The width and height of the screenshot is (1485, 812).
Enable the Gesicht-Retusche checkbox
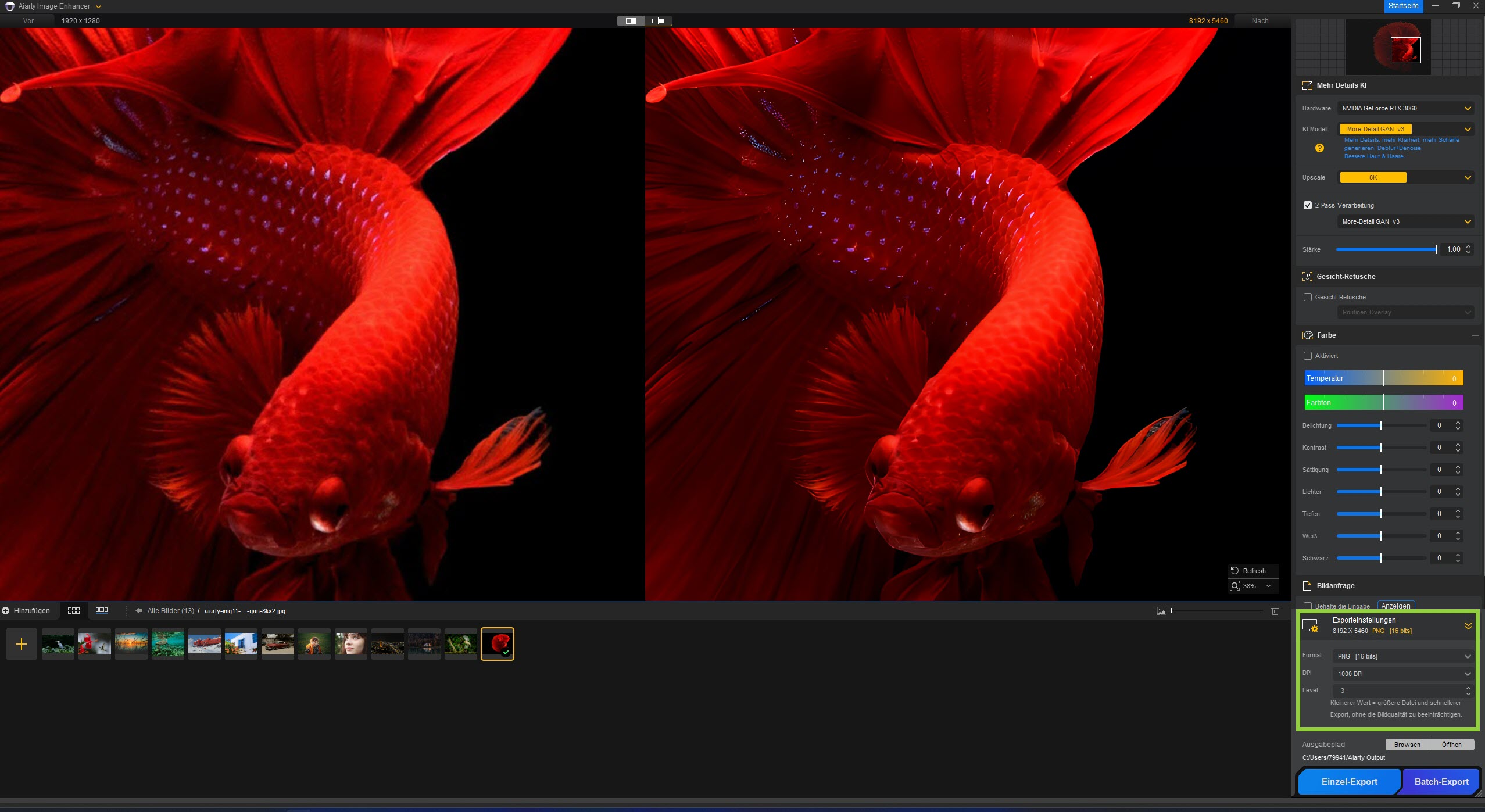(1308, 297)
